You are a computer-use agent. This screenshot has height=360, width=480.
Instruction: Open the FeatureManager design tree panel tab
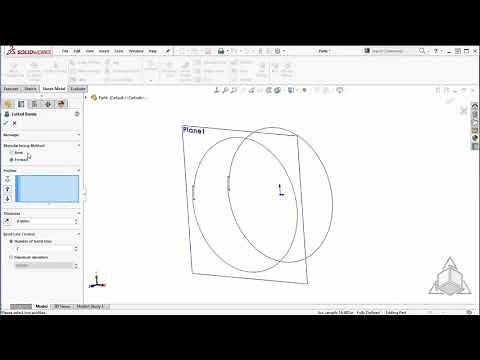[x=8, y=104]
